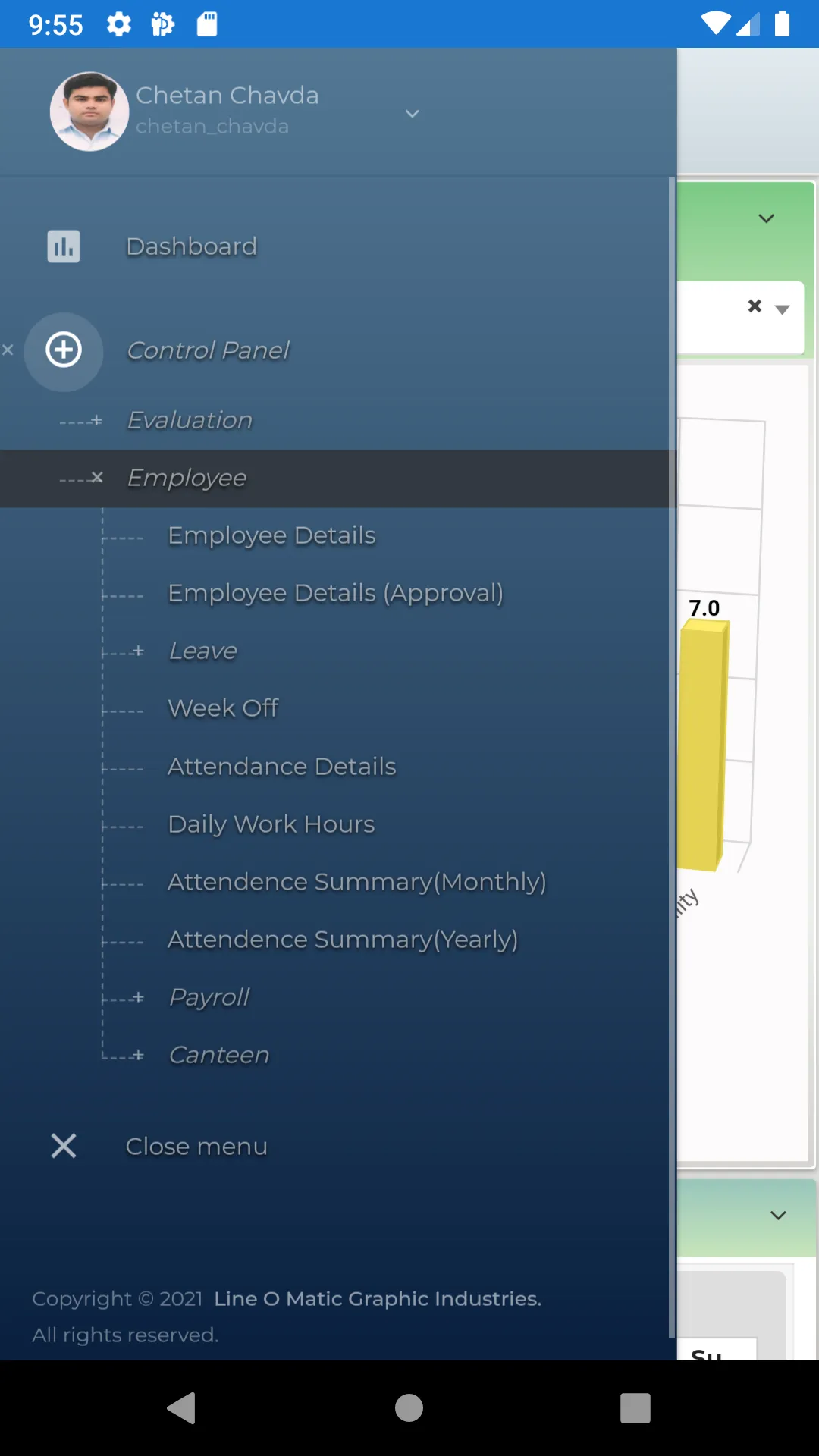Tap the Wi-Fi status icon

tap(716, 24)
